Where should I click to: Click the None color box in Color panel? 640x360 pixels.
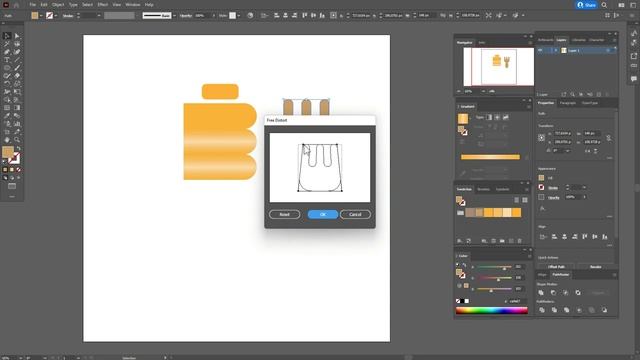(x=458, y=301)
